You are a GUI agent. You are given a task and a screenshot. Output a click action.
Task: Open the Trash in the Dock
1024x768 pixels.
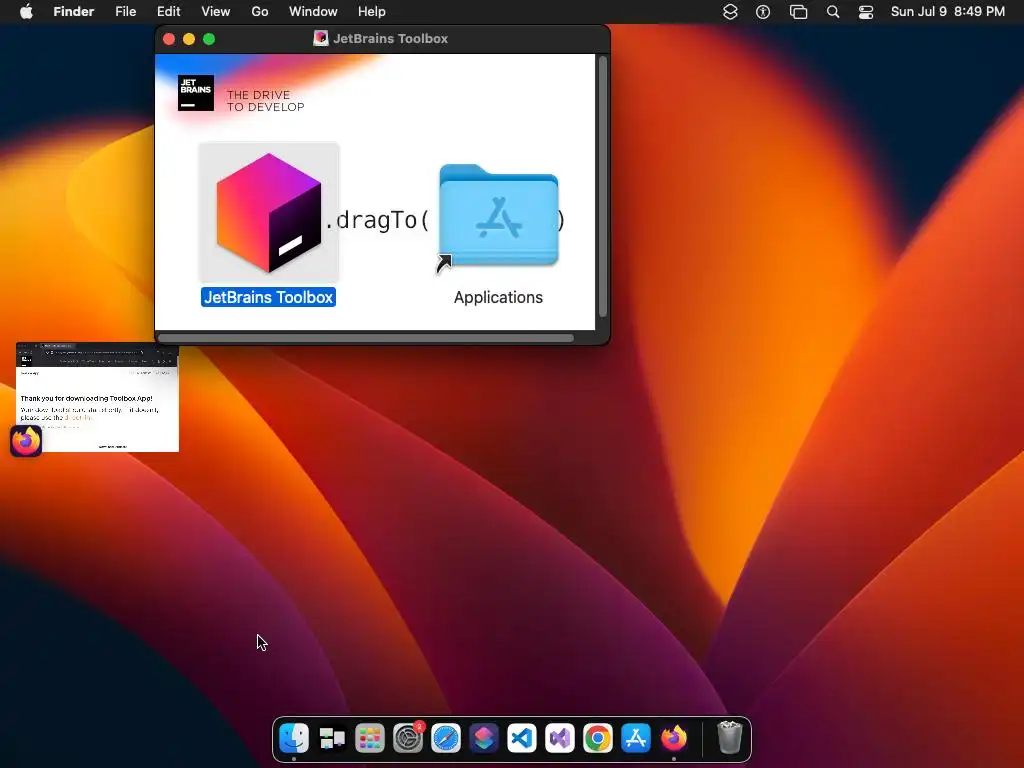tap(729, 739)
